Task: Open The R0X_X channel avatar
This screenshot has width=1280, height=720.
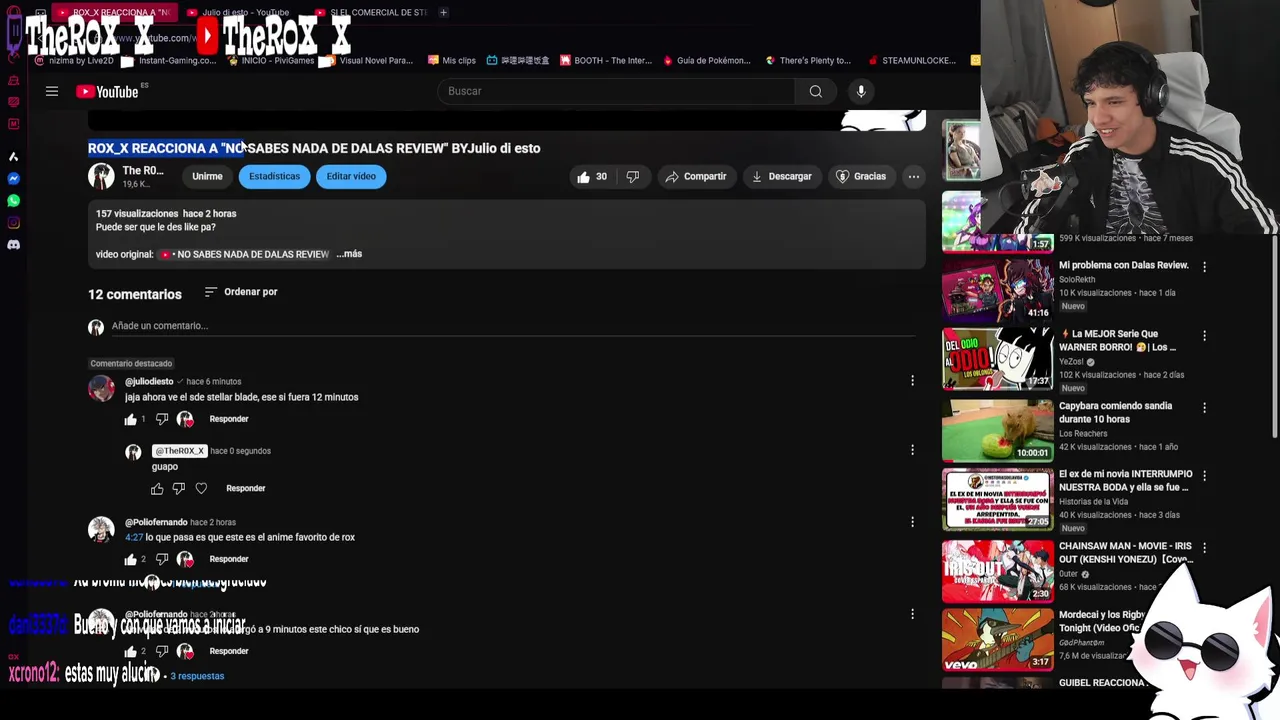Action: pos(101,176)
